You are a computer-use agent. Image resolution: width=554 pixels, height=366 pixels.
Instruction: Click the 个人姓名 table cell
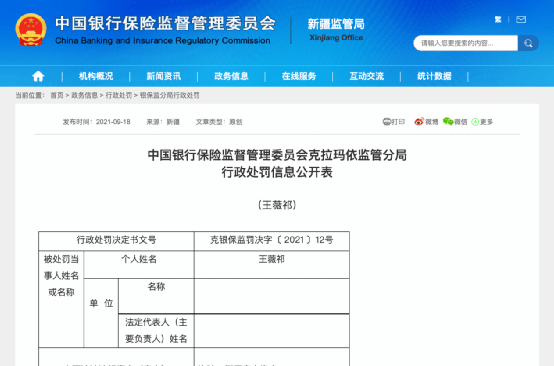[x=139, y=264]
